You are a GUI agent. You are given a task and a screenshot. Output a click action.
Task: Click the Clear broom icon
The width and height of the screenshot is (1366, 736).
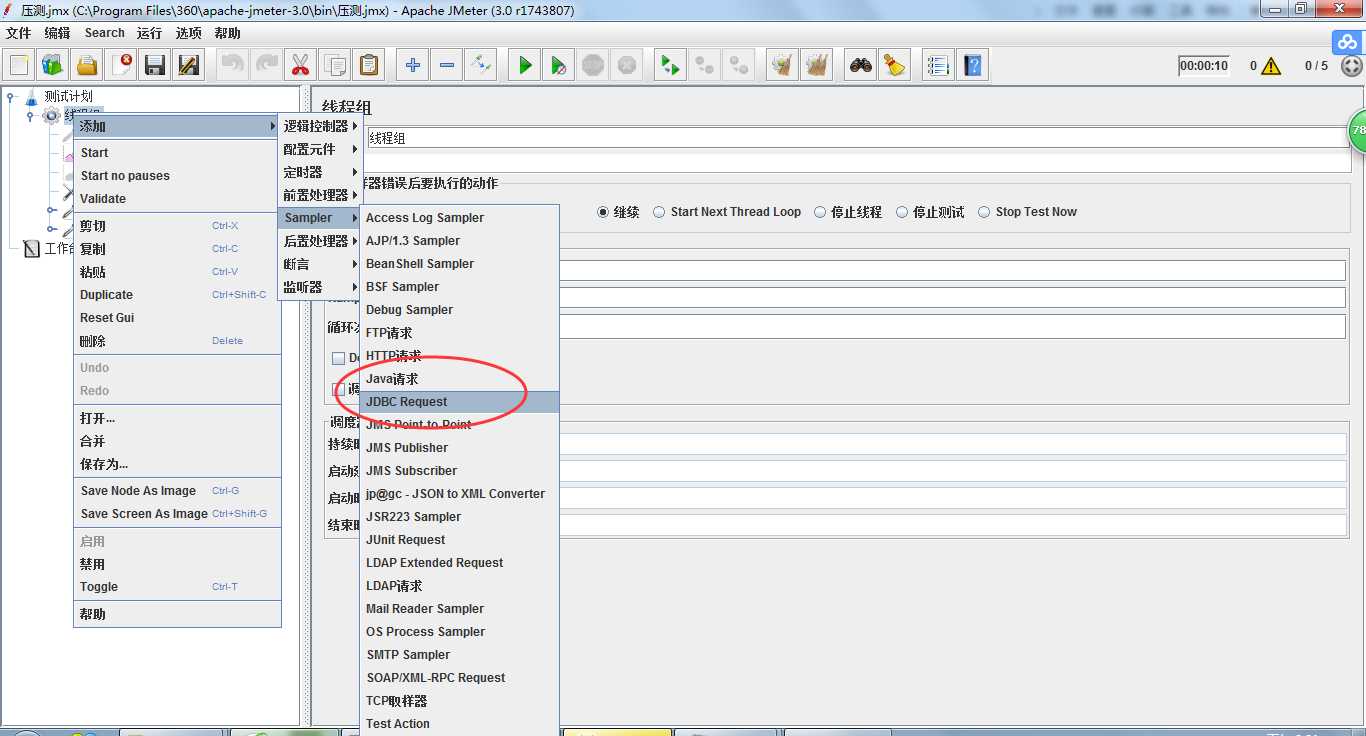click(782, 66)
